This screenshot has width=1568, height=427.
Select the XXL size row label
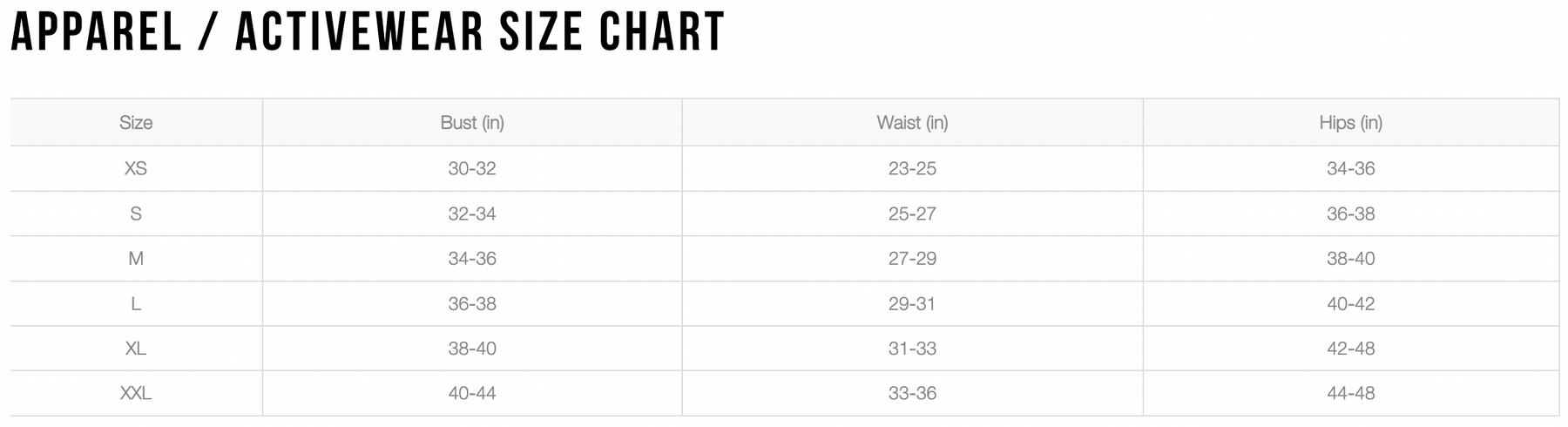coord(136,394)
